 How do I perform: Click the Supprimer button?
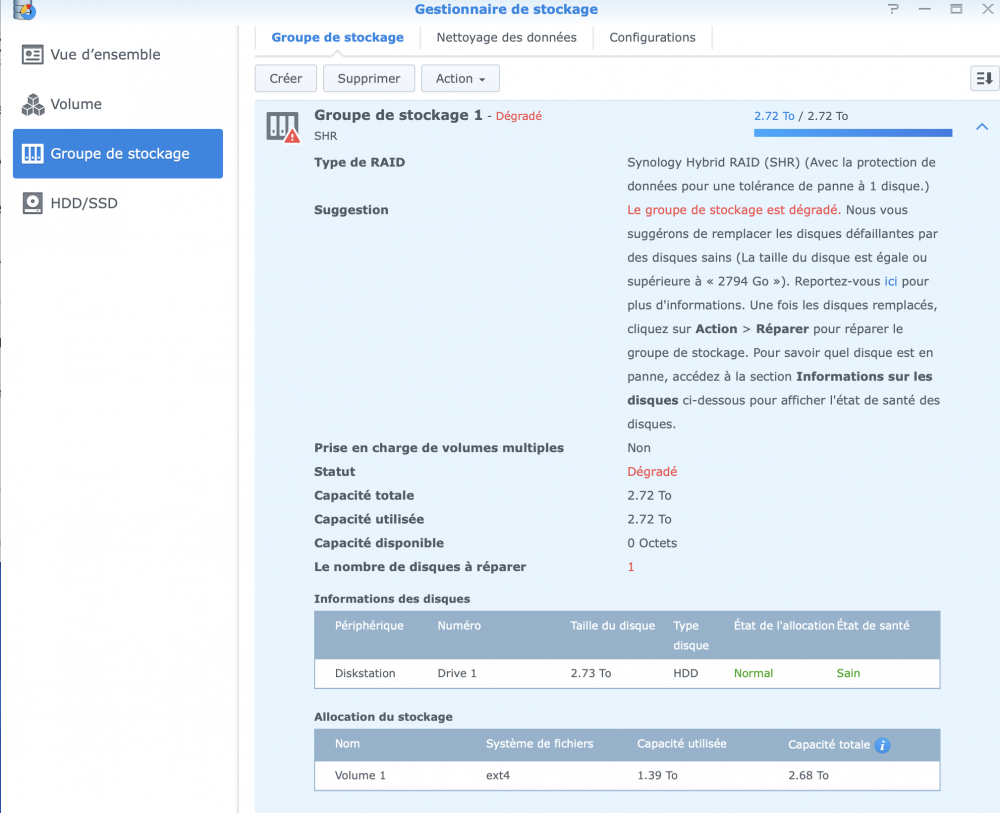[x=369, y=78]
